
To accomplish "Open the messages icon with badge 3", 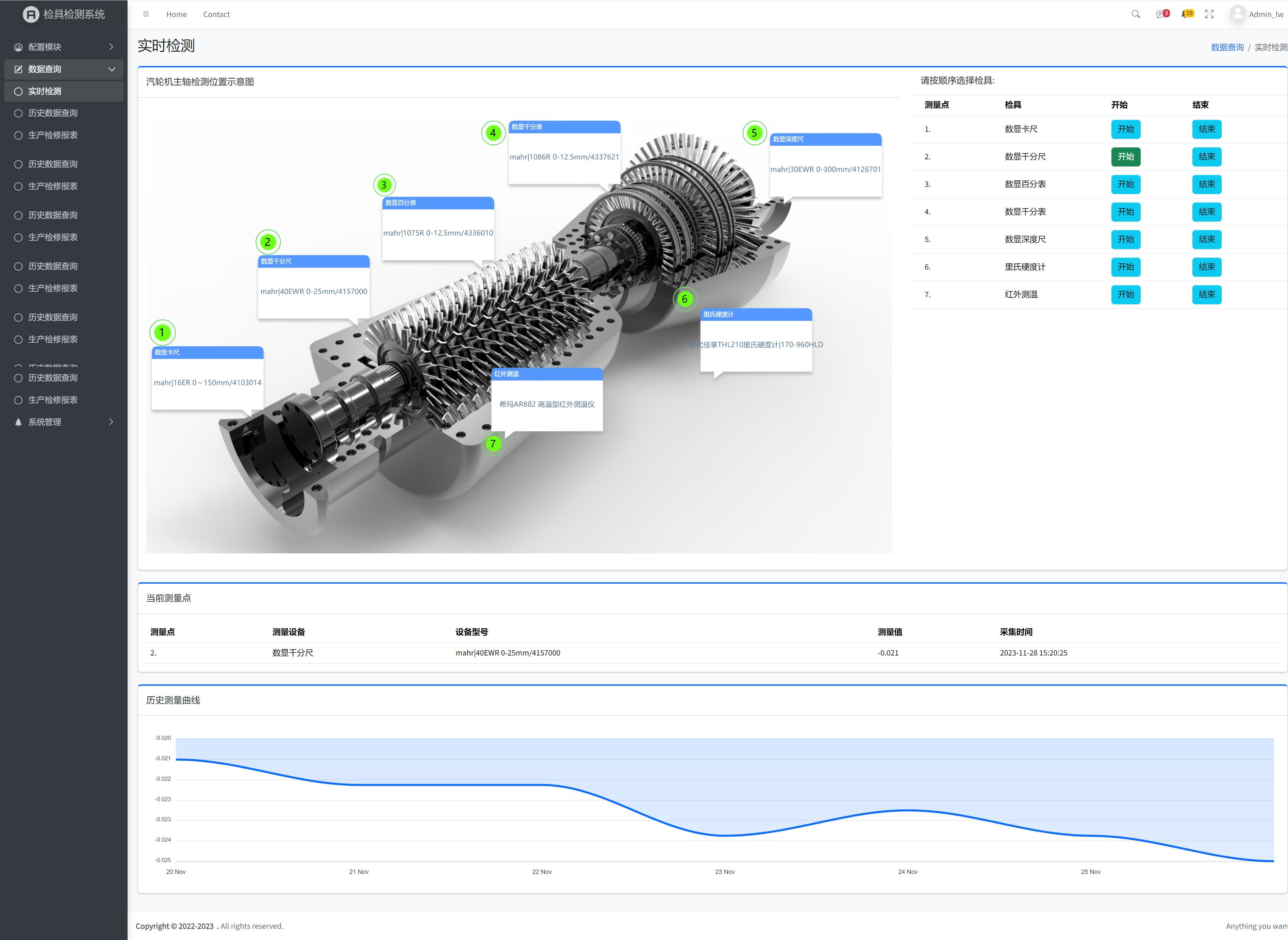I will coord(1161,14).
